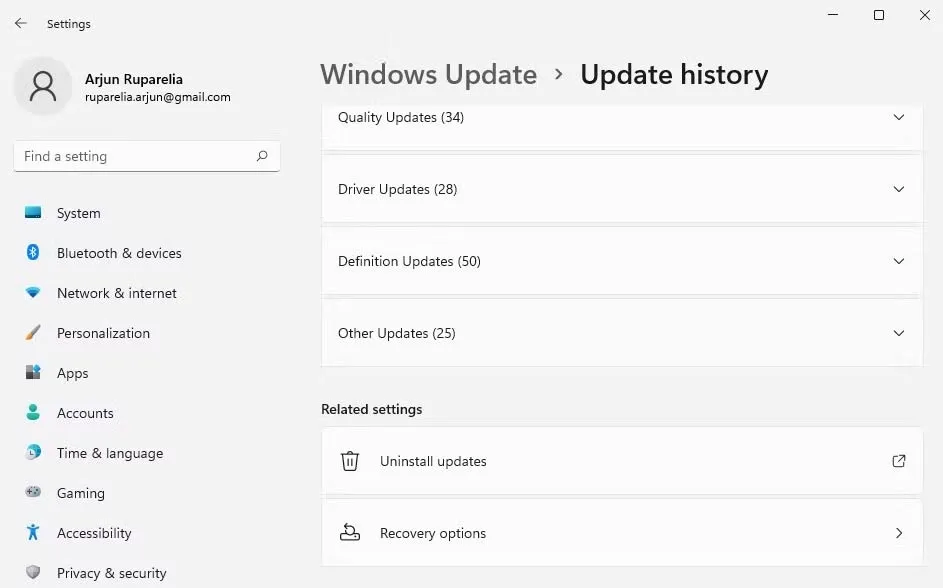The width and height of the screenshot is (943, 588).
Task: Expand Driver Updates (28) chevron
Action: click(x=898, y=189)
